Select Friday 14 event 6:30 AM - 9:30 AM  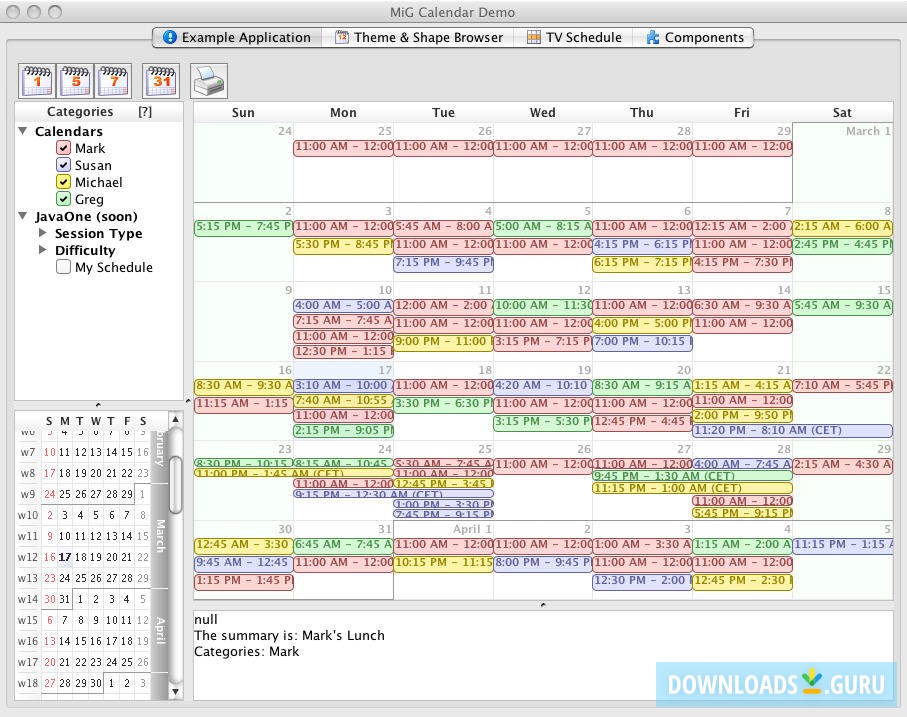[742, 306]
